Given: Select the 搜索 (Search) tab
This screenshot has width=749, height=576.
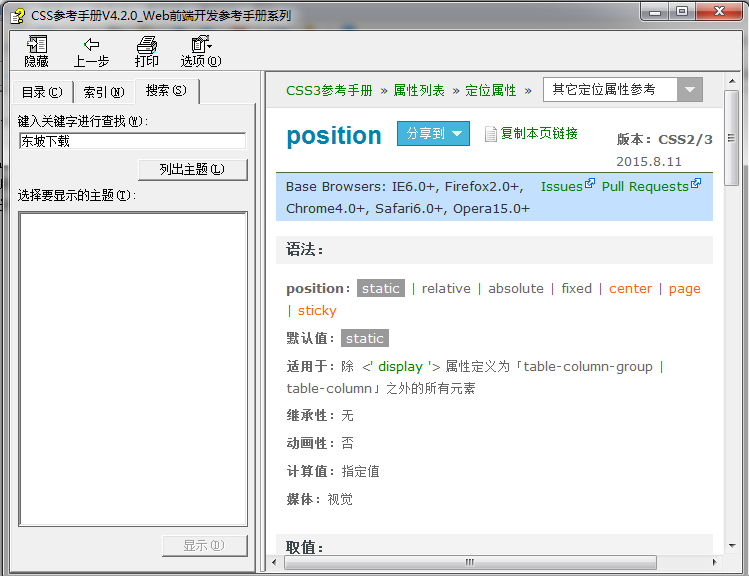Looking at the screenshot, I should (166, 90).
